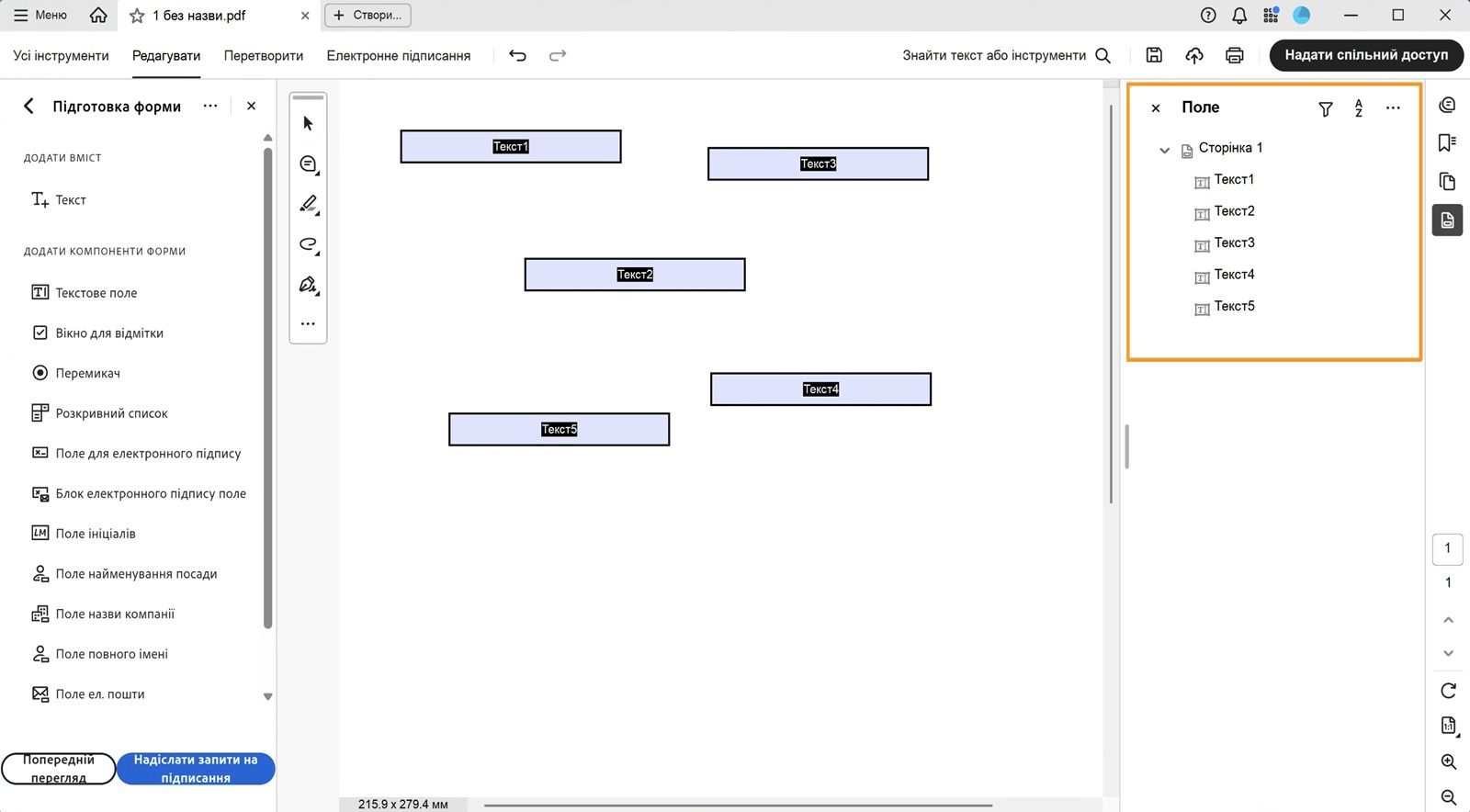Switch to Усі інструменти tab

pos(61,55)
